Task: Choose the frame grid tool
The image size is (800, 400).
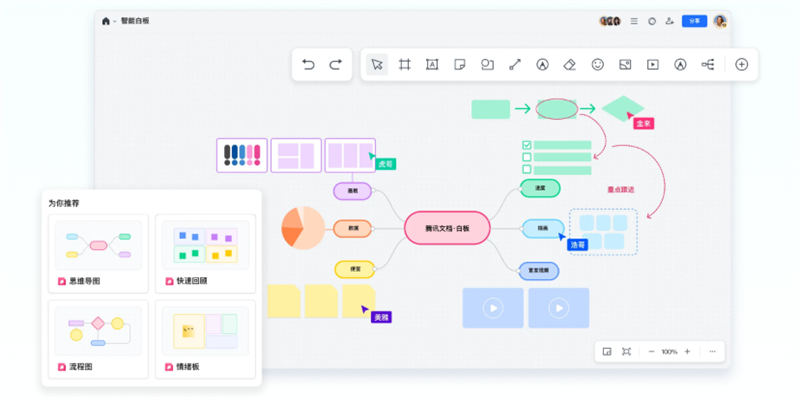Action: [x=405, y=64]
